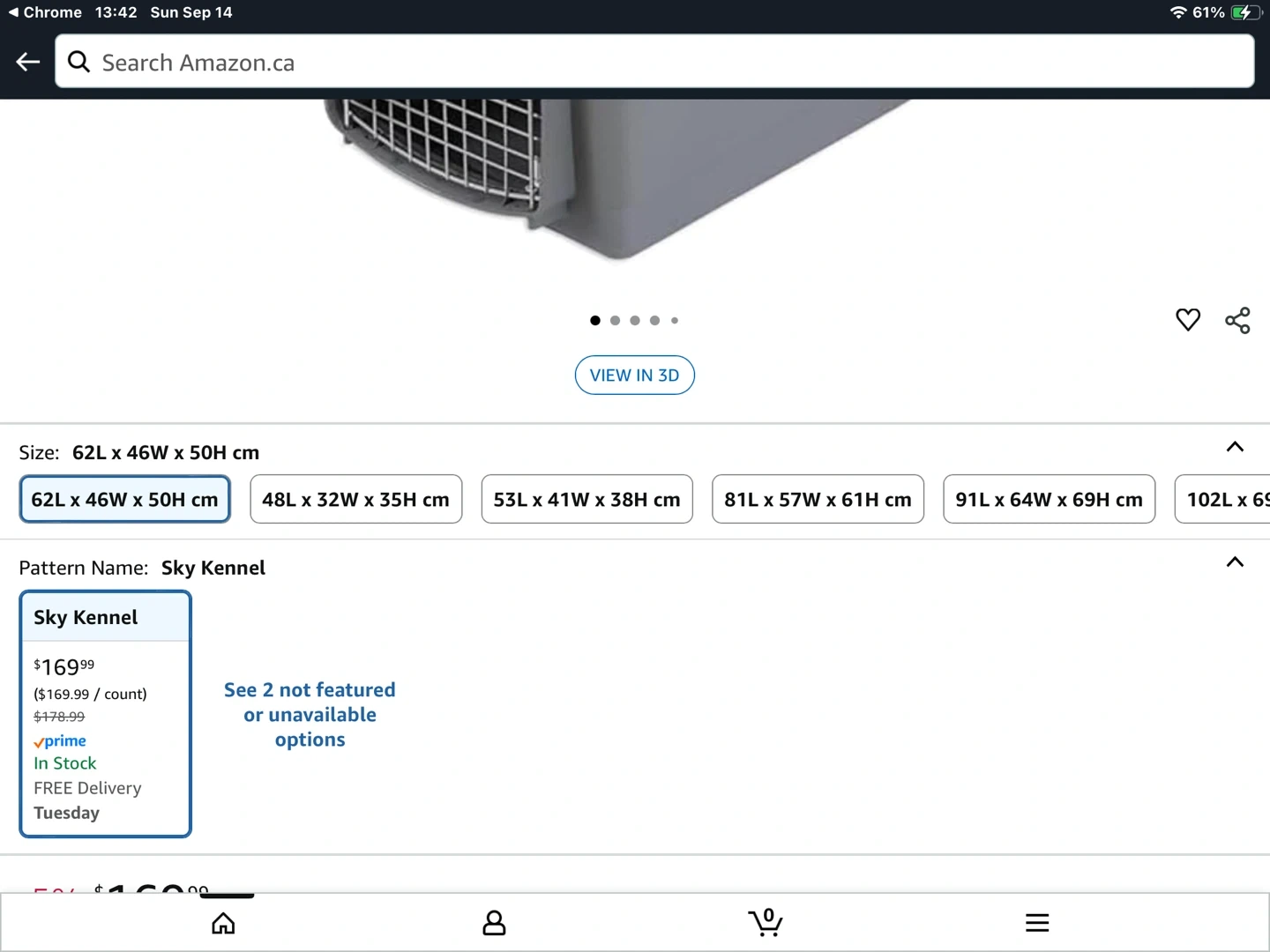The image size is (1270, 952).
Task: Go to the Home tab icon
Action: coord(223,923)
